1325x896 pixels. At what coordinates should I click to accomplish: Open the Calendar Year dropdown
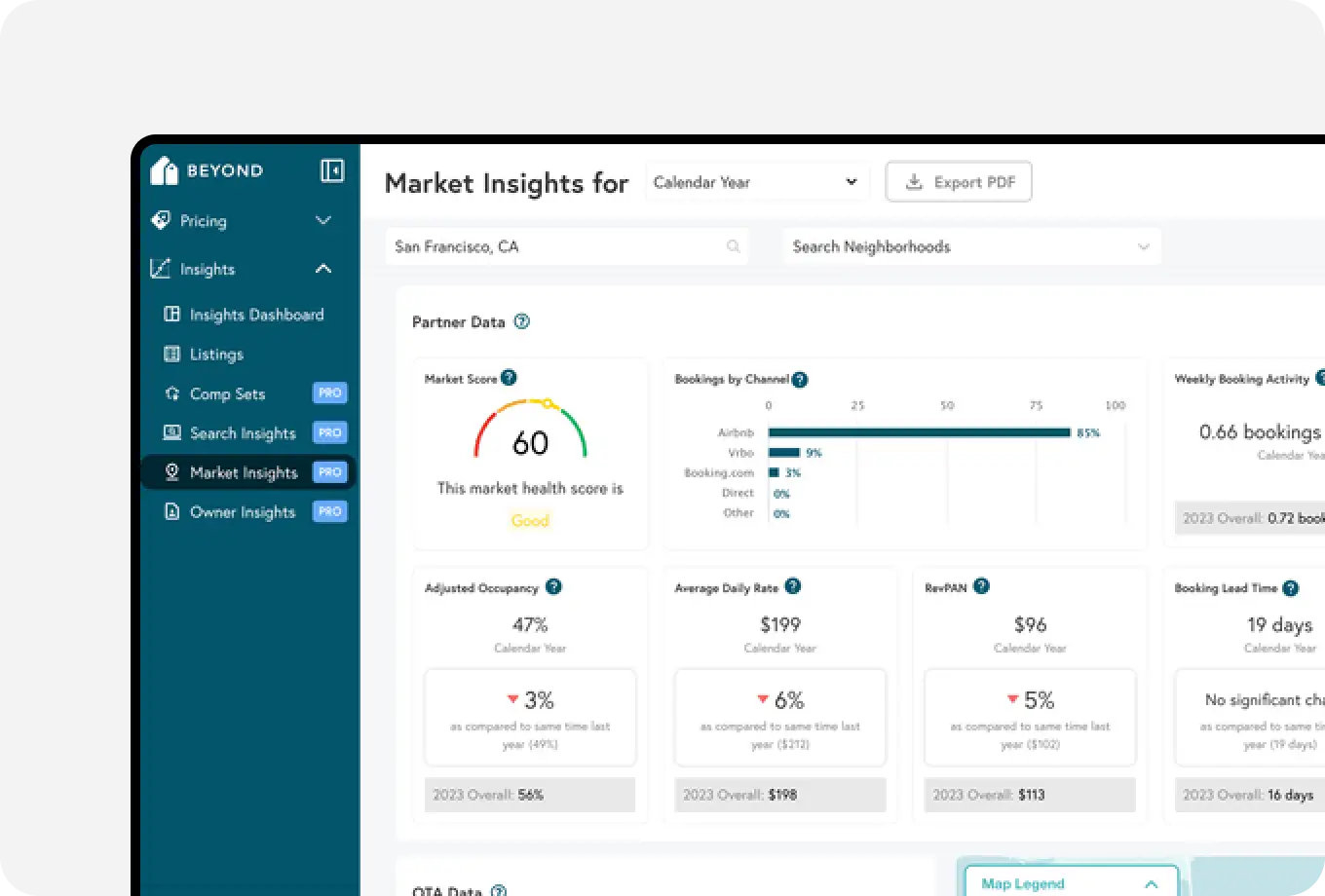757,182
